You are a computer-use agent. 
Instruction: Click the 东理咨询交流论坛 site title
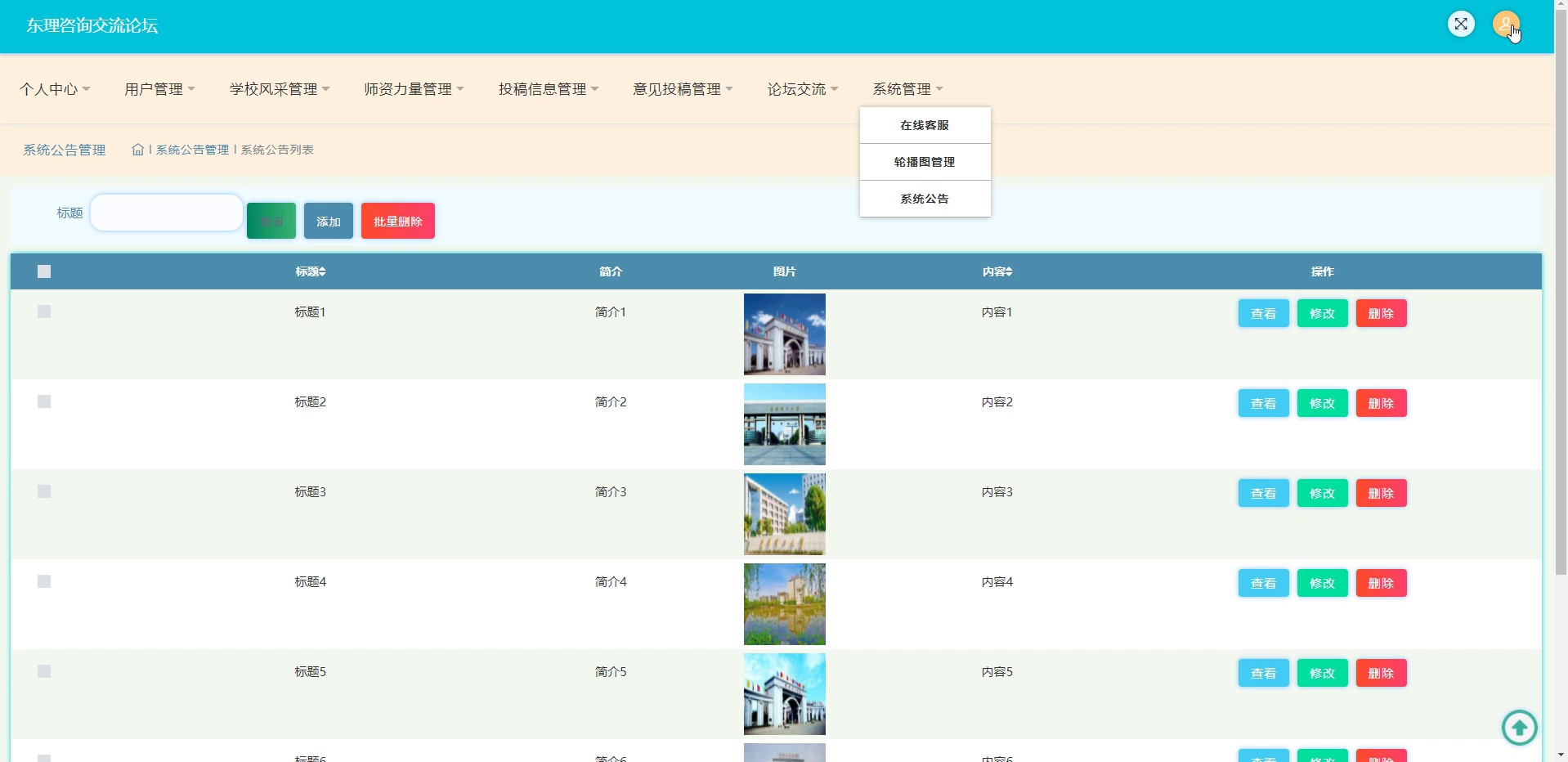[92, 25]
